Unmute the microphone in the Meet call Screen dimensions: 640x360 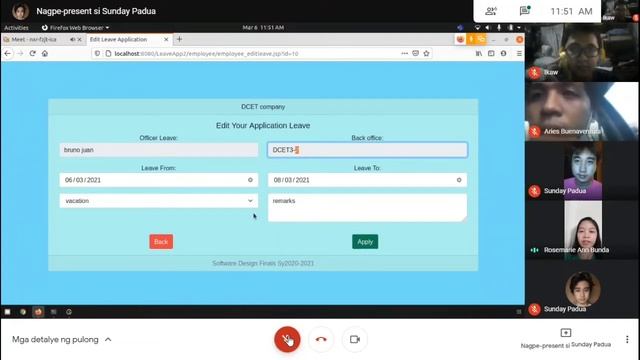point(287,339)
